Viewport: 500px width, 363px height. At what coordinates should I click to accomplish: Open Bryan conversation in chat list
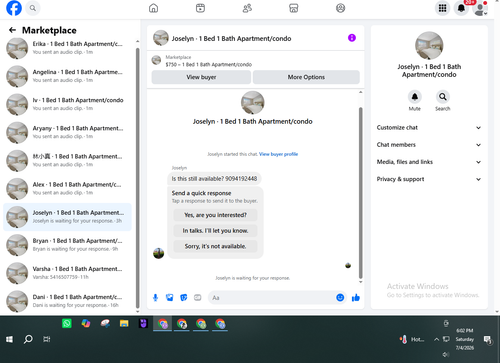68,245
